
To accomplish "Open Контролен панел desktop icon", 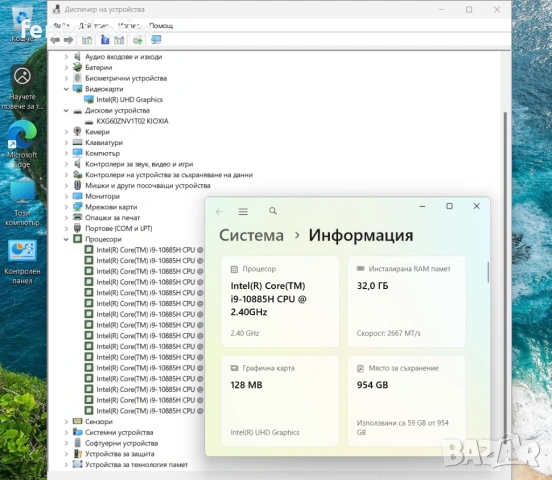I will coord(22,262).
